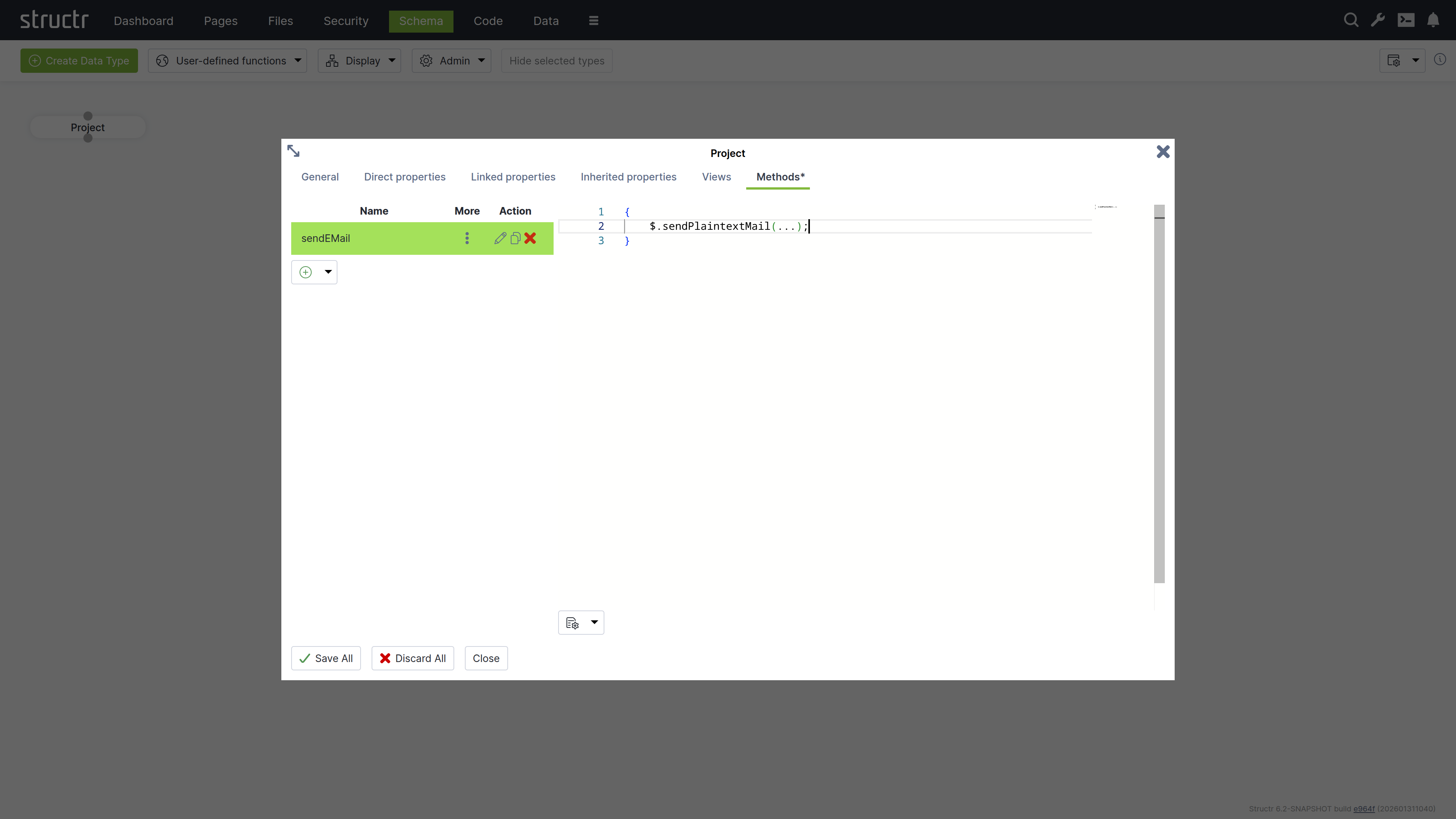This screenshot has height=819, width=1456.
Task: Open the admin console terminal icon
Action: [1406, 20]
